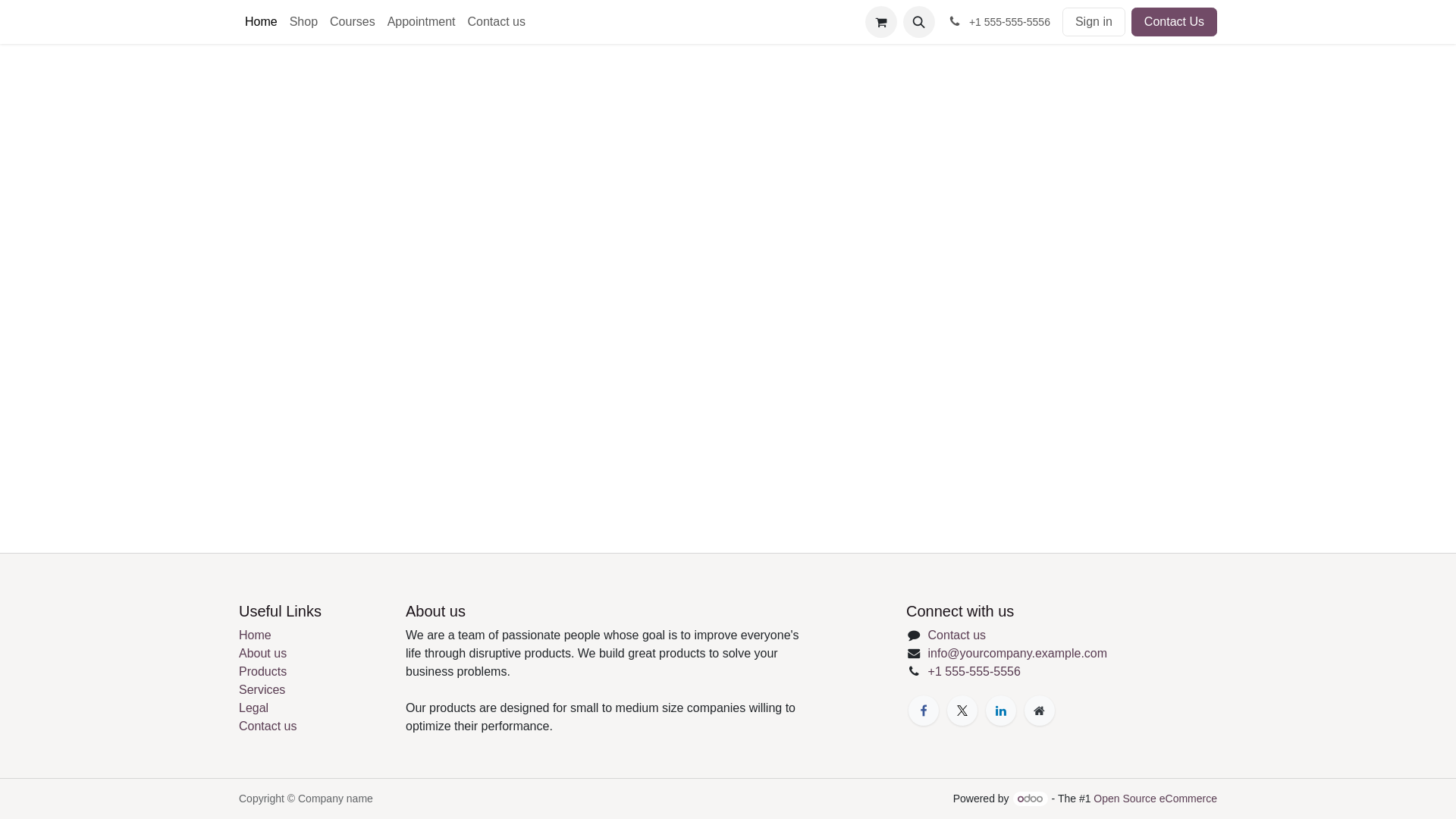Open the Shop menu item

tap(303, 22)
